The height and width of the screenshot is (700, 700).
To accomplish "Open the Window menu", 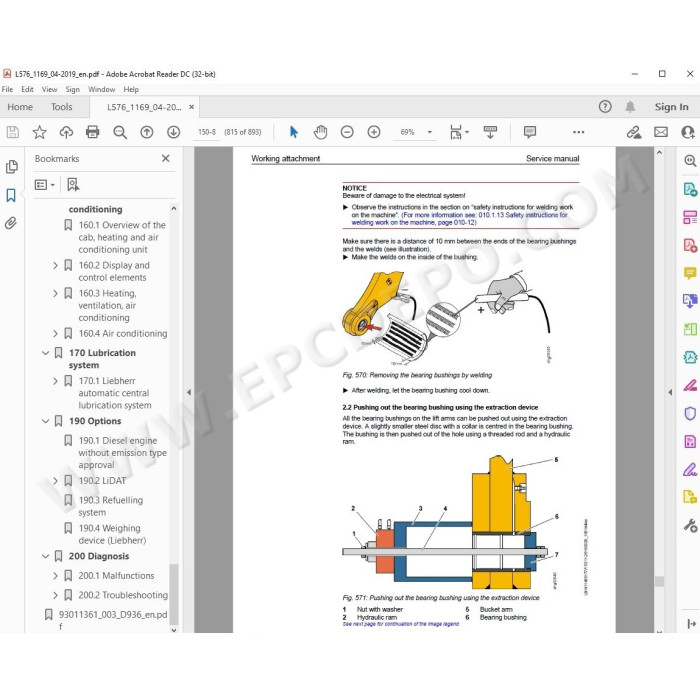I will pyautogui.click(x=101, y=89).
